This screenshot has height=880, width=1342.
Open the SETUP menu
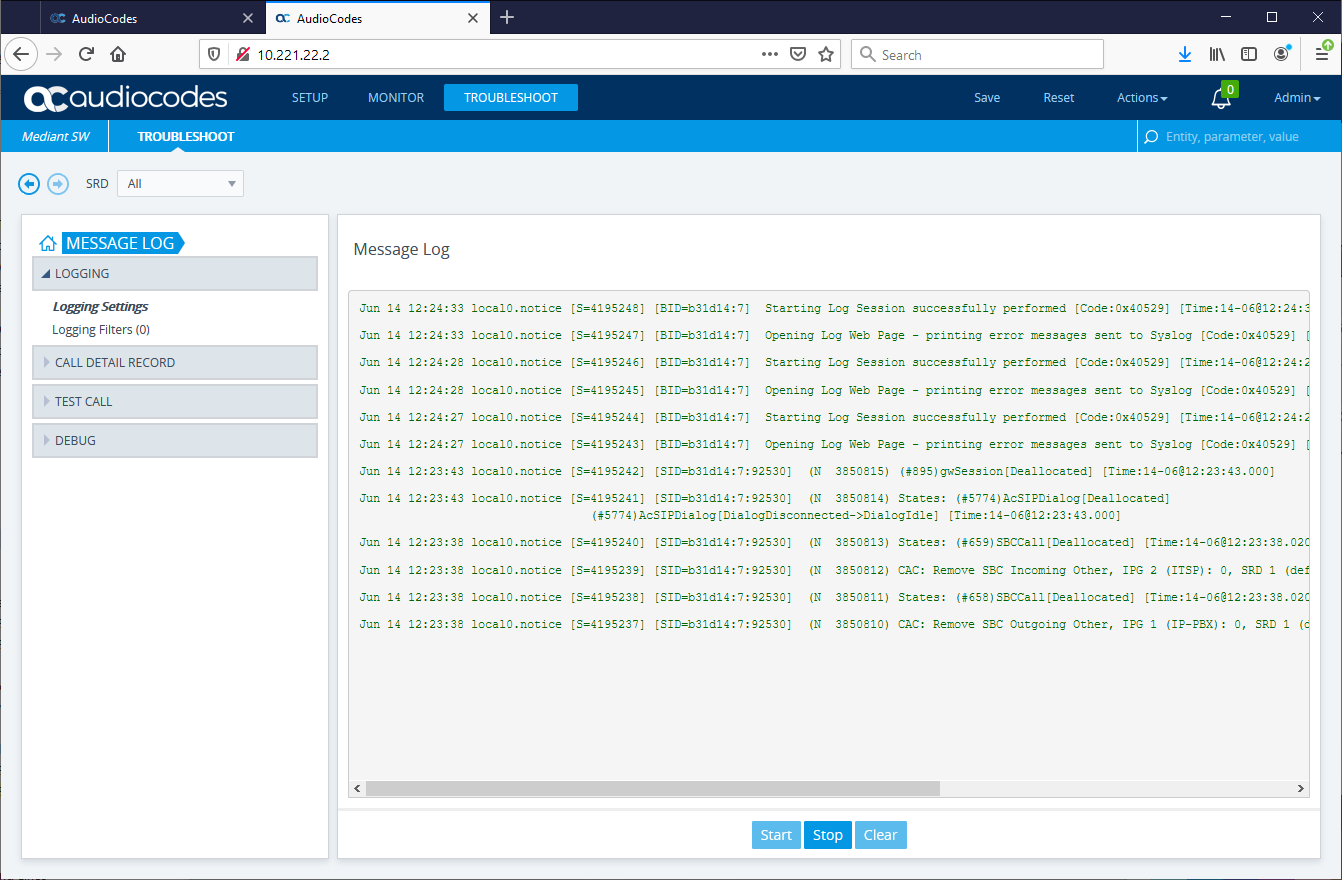coord(310,98)
